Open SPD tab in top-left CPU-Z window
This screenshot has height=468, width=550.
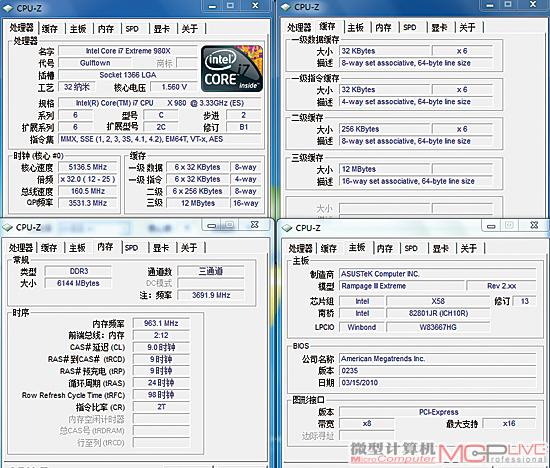[x=132, y=28]
